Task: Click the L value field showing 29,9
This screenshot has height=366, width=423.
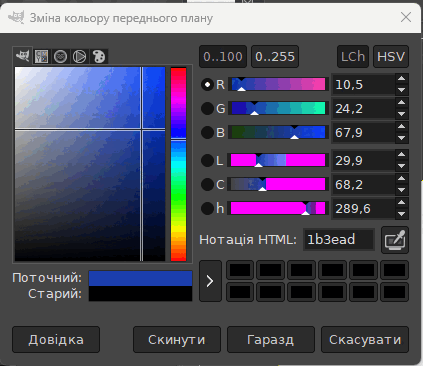Action: pos(364,161)
